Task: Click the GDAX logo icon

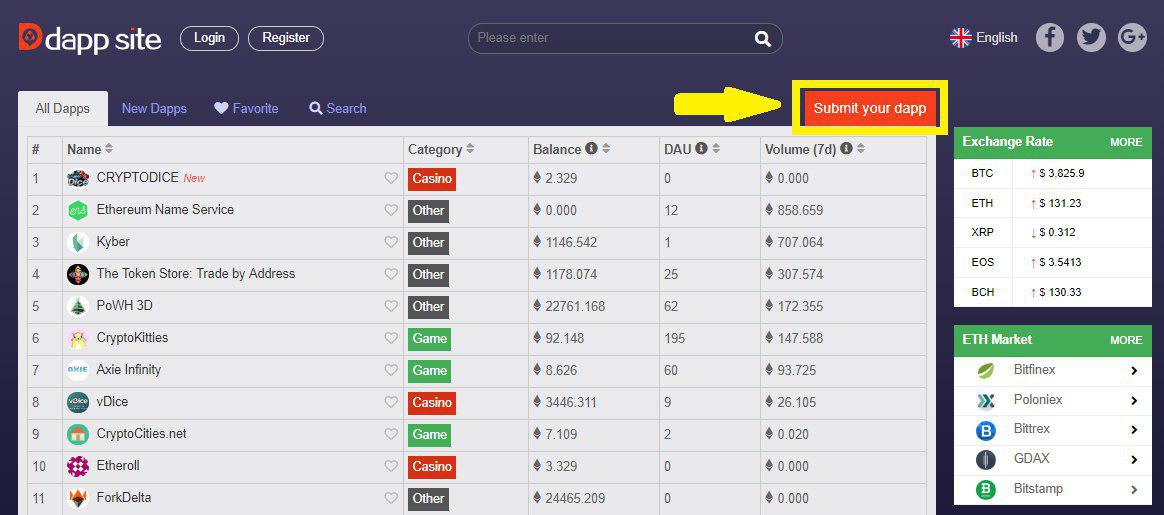Action: pos(986,460)
